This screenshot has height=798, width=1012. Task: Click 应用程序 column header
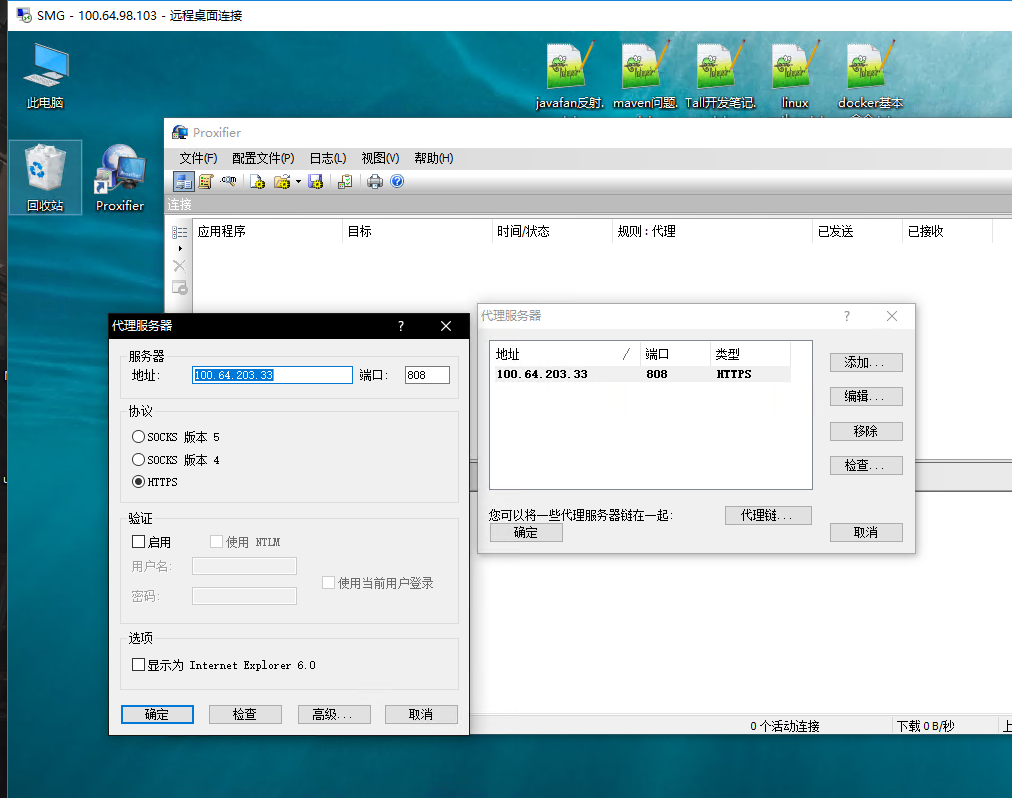pyautogui.click(x=267, y=231)
